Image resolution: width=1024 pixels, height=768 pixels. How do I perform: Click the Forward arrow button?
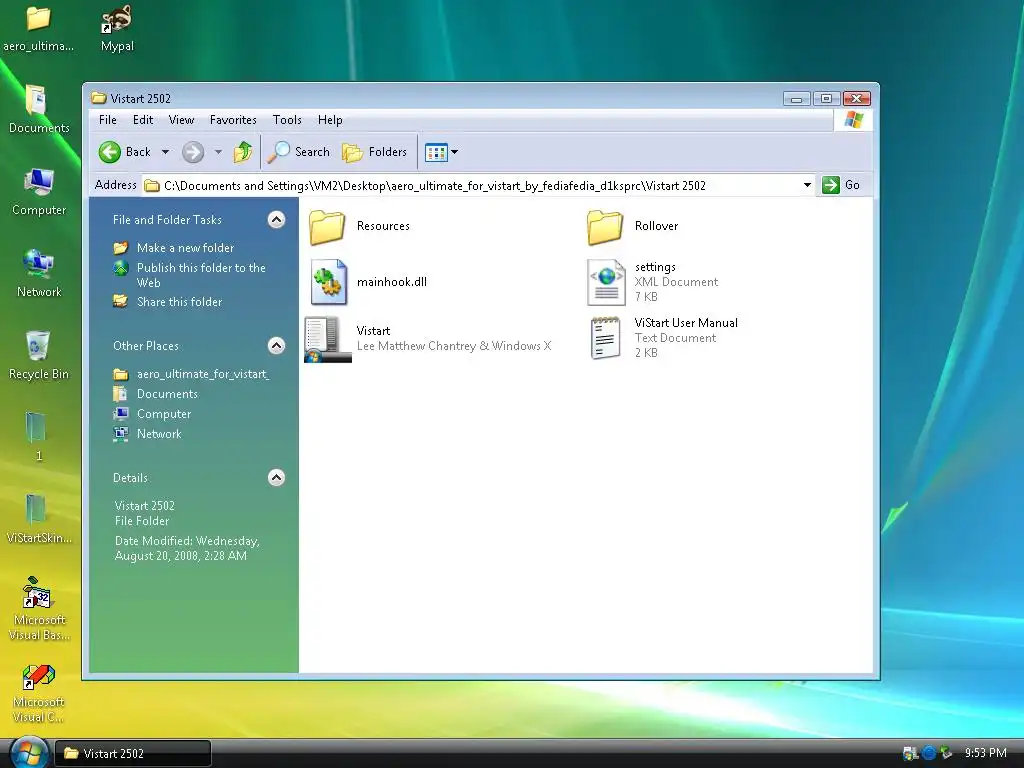click(x=193, y=152)
